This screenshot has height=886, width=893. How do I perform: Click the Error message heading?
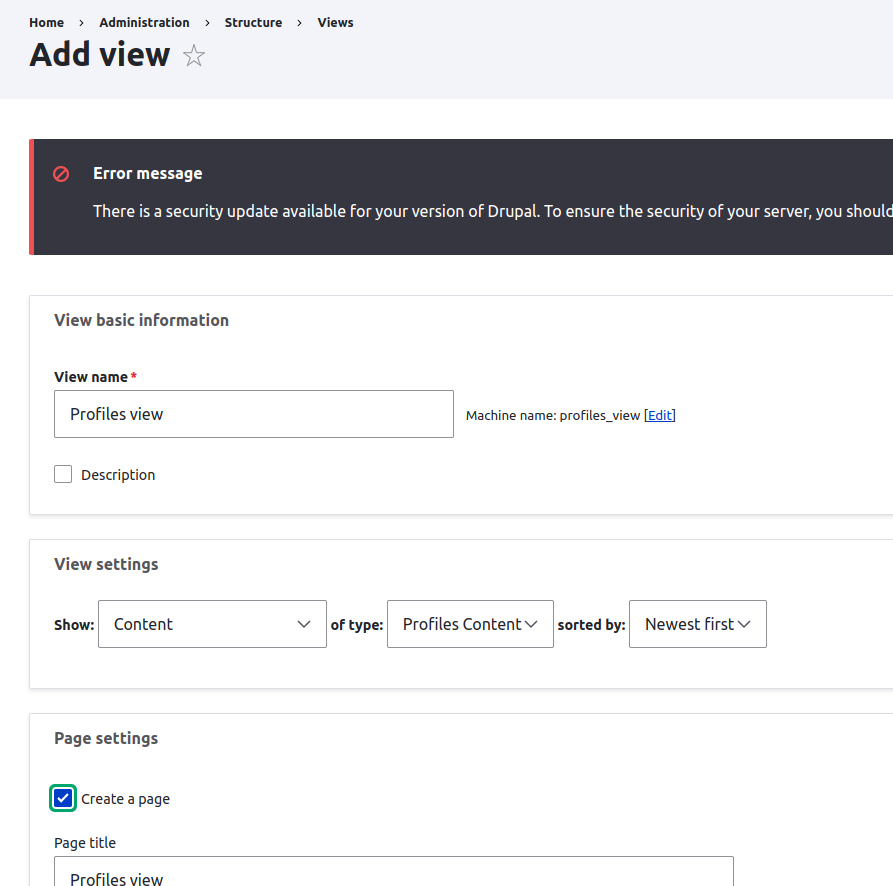click(x=148, y=173)
